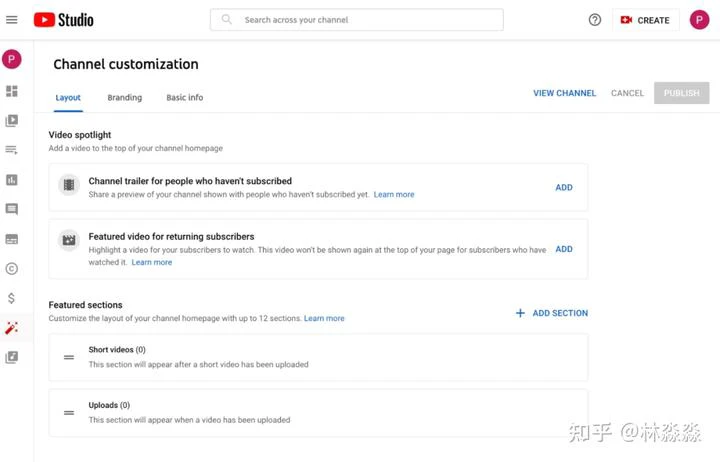
Task: Click the Help question mark icon
Action: point(595,20)
